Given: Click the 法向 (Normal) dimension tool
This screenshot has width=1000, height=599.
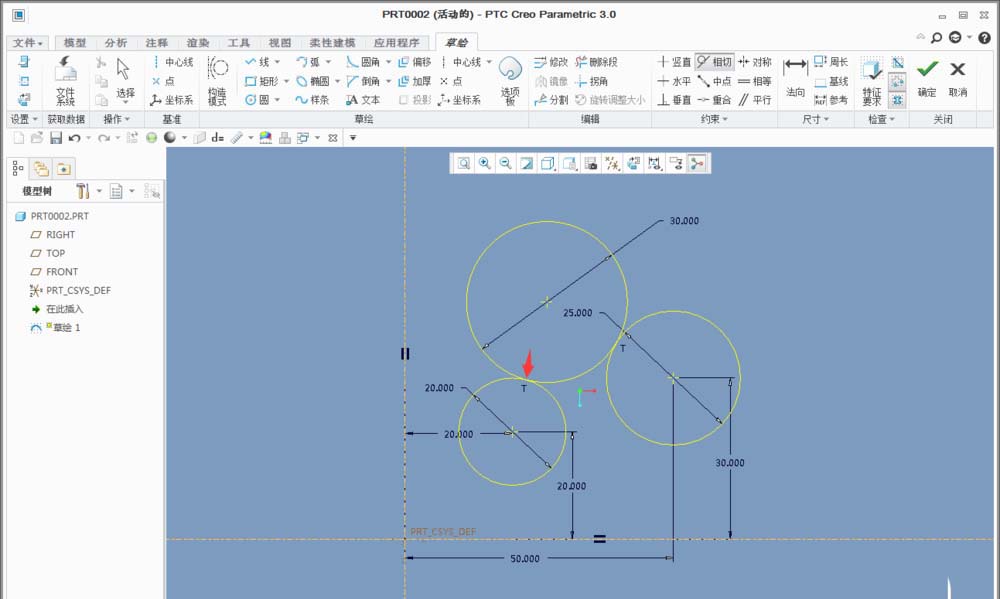Looking at the screenshot, I should click(x=795, y=78).
